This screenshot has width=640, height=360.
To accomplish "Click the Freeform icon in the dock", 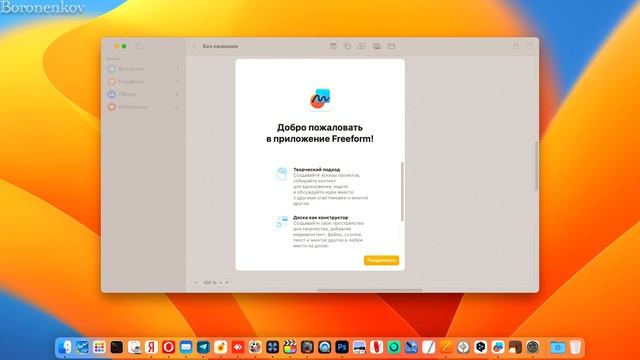I will pyautogui.click(x=498, y=347).
